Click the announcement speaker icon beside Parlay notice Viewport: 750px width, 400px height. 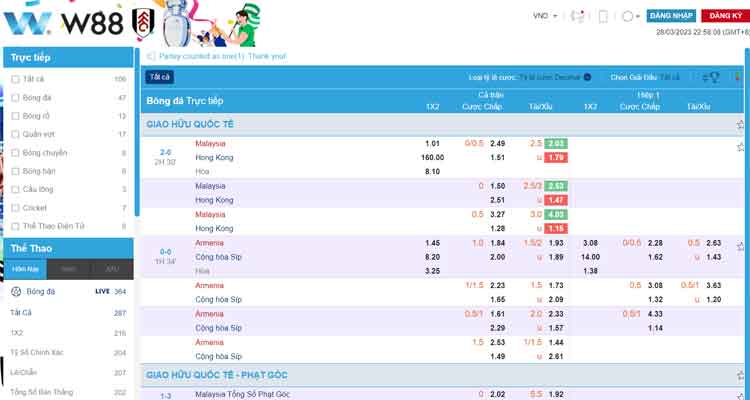click(151, 56)
